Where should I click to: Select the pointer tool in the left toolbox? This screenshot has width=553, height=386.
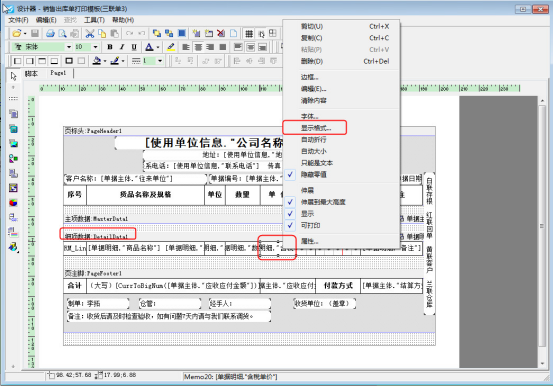[13, 76]
